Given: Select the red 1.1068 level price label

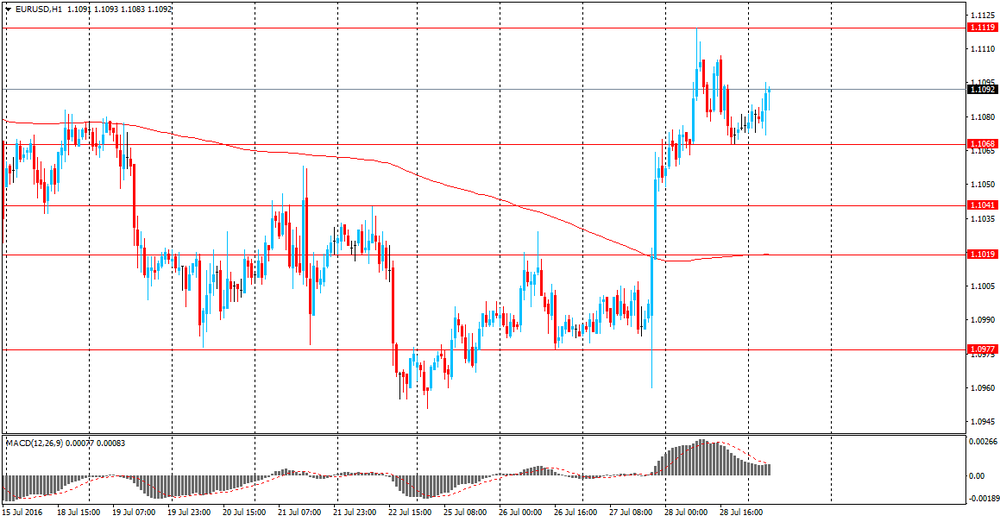Looking at the screenshot, I should (x=982, y=144).
